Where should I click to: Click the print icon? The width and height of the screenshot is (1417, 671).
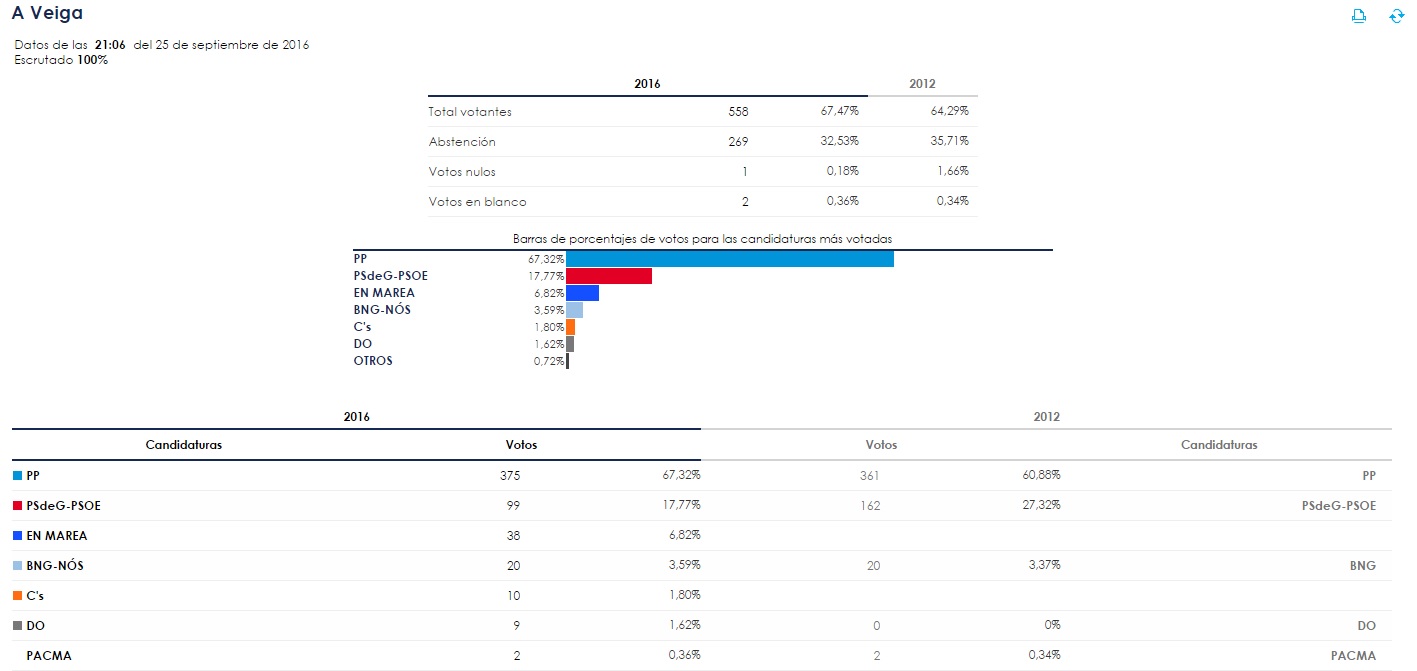click(x=1358, y=16)
